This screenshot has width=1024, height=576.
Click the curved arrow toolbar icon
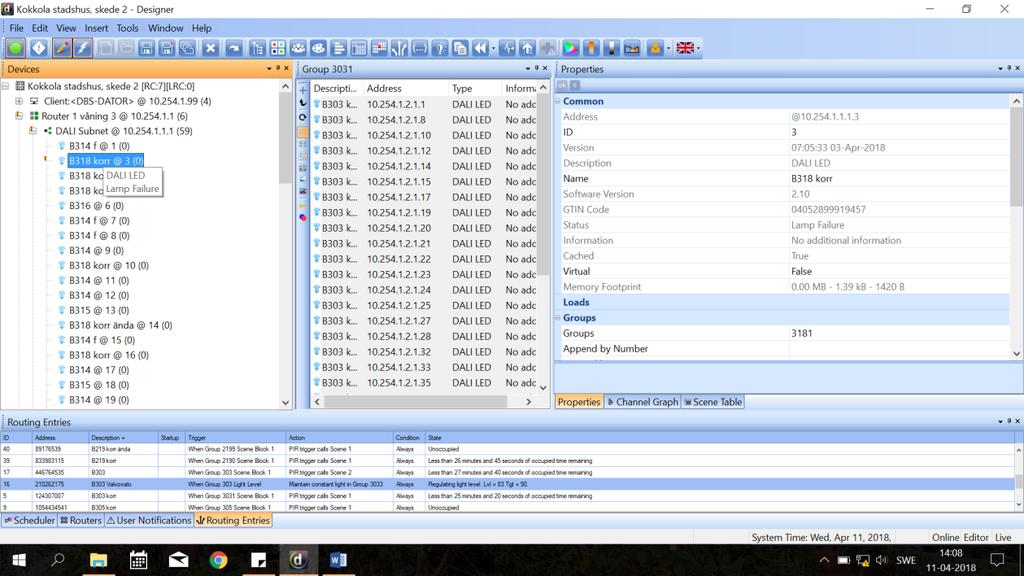(233, 48)
